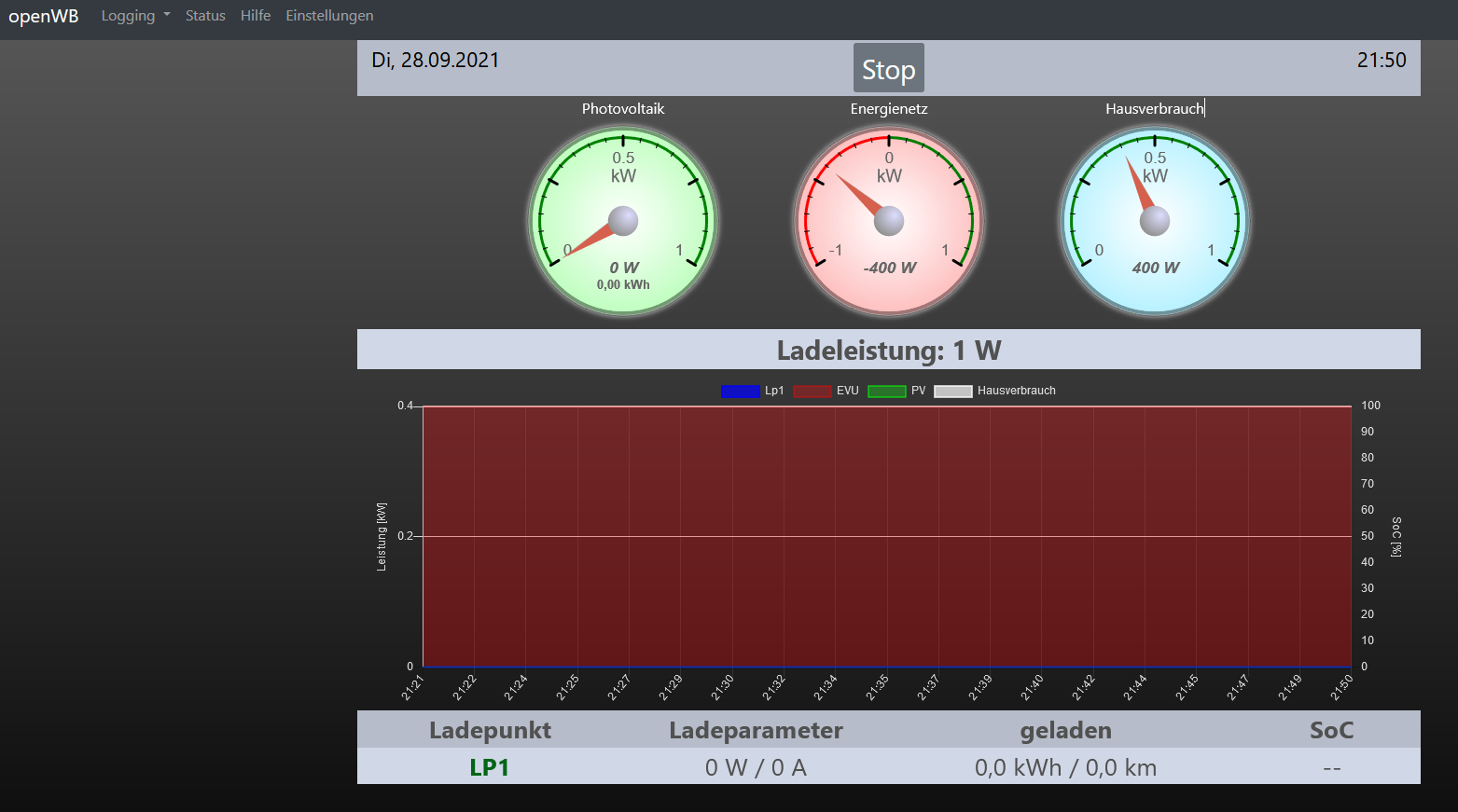Click the 0 W / 0 A Ladeparameter value
Screen dimensions: 1458x812
(756, 767)
